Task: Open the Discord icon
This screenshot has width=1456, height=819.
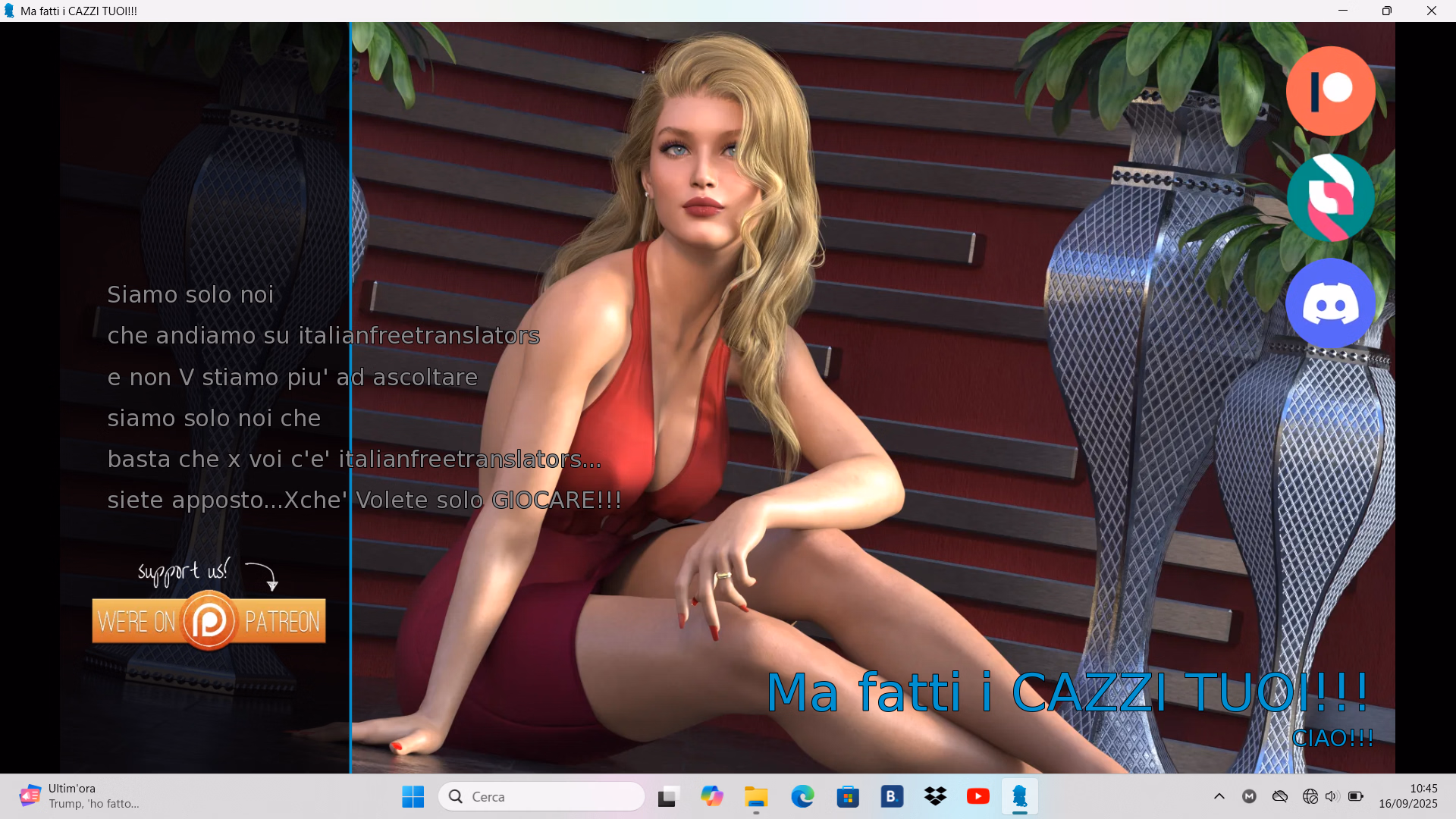Action: [1330, 303]
